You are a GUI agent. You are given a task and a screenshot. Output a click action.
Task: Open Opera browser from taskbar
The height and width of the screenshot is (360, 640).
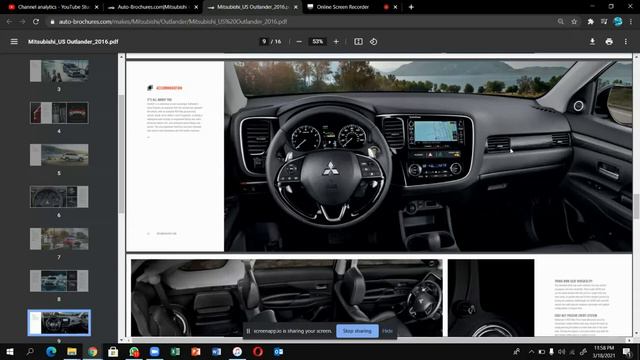(x=258, y=351)
